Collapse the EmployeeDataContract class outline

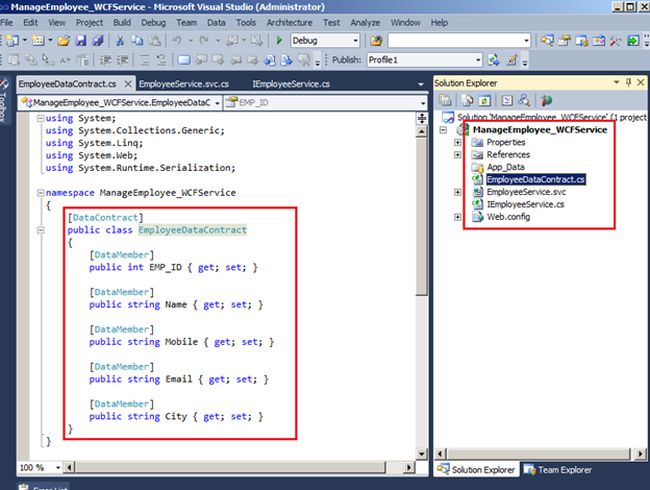39,229
